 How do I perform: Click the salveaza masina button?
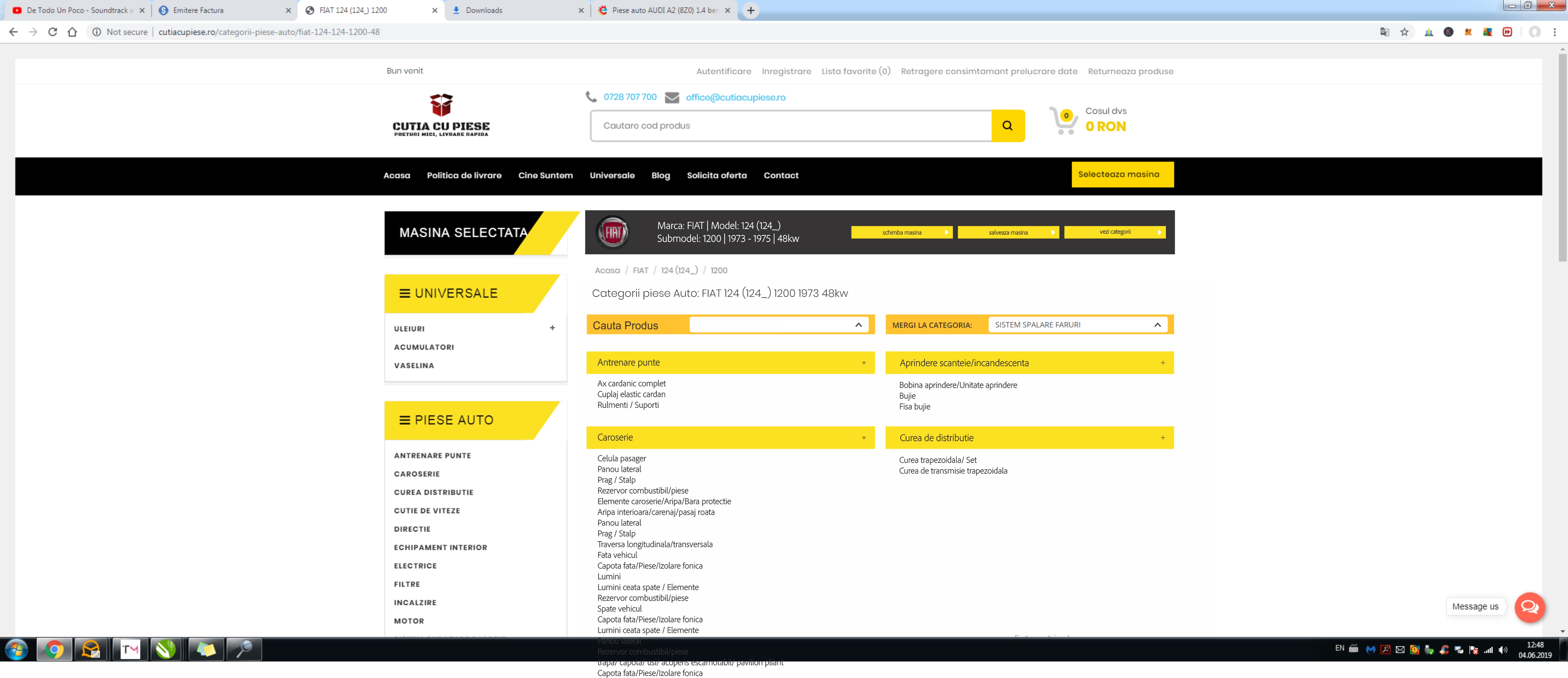pos(1008,233)
